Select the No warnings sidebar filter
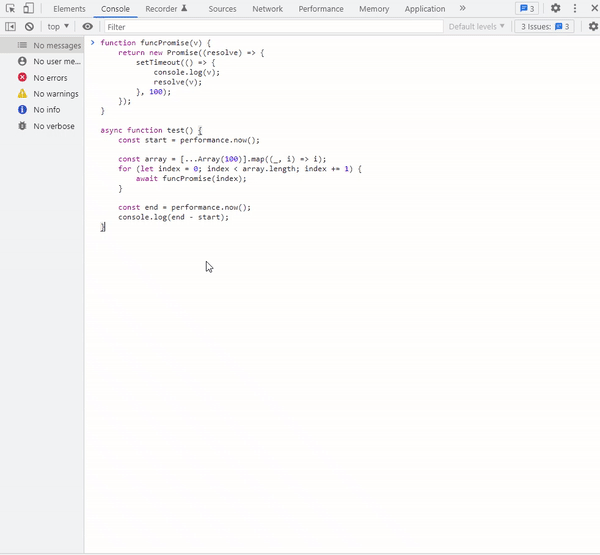The height and width of the screenshot is (555, 600). coord(42,94)
